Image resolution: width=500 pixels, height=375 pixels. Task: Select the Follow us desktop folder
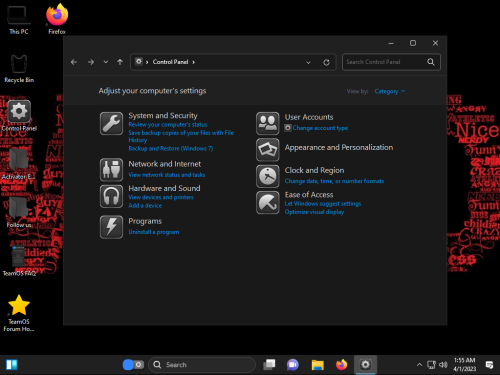tap(19, 213)
